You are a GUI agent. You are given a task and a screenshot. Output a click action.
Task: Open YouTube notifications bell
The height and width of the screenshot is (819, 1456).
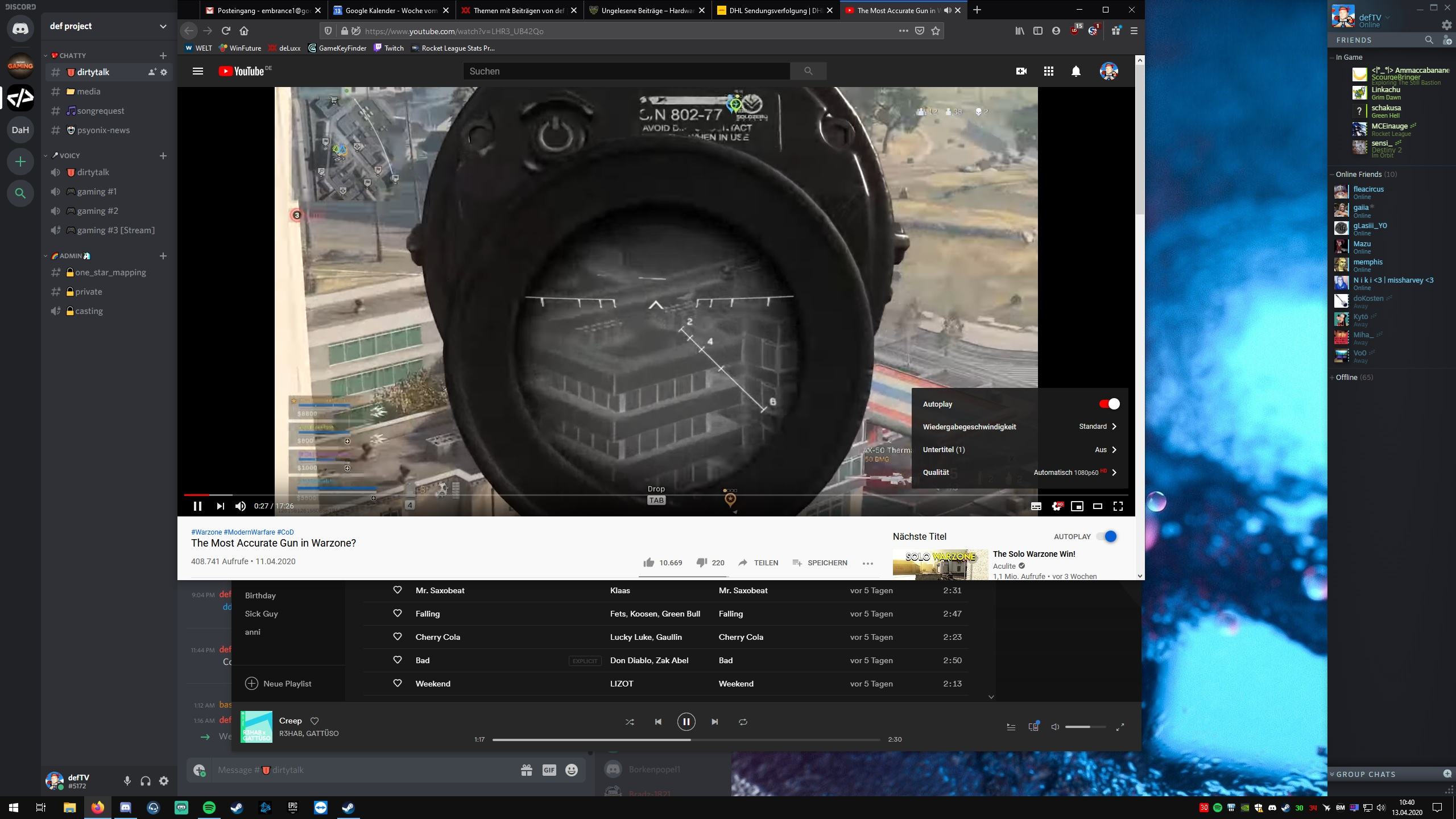pyautogui.click(x=1076, y=71)
